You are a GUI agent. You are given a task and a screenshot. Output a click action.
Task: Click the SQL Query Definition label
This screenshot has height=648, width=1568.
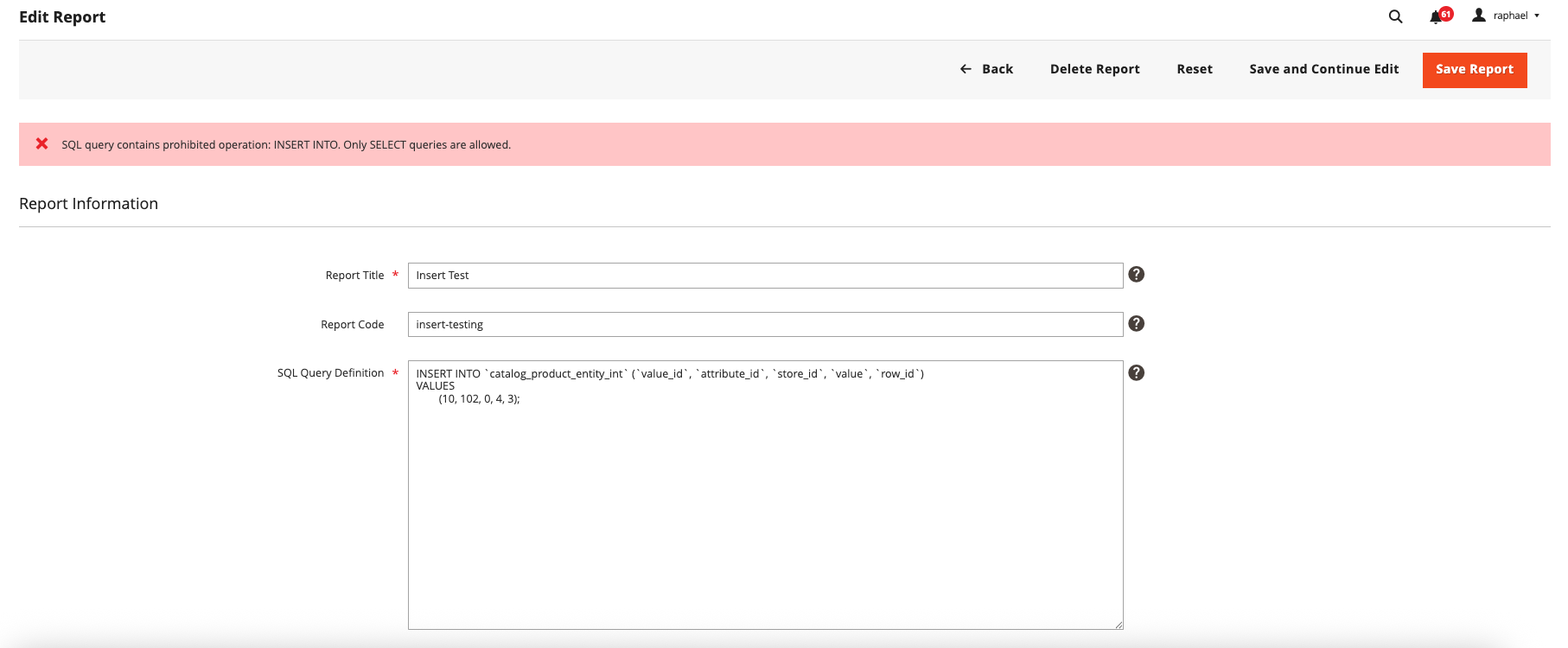(330, 373)
